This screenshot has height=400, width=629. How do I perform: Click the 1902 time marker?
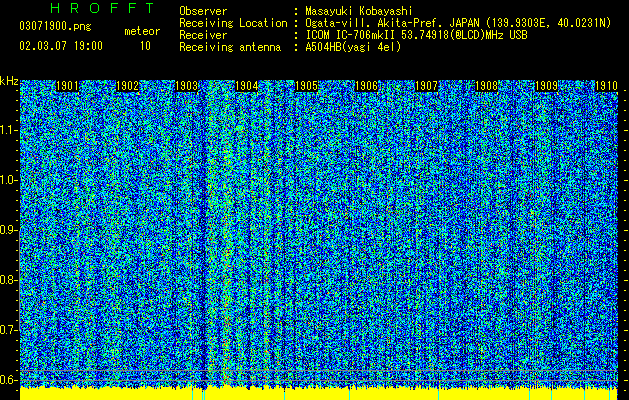[127, 86]
